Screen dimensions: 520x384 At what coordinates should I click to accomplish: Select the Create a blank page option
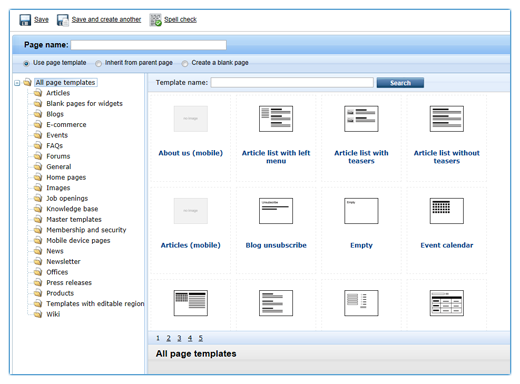pos(185,63)
